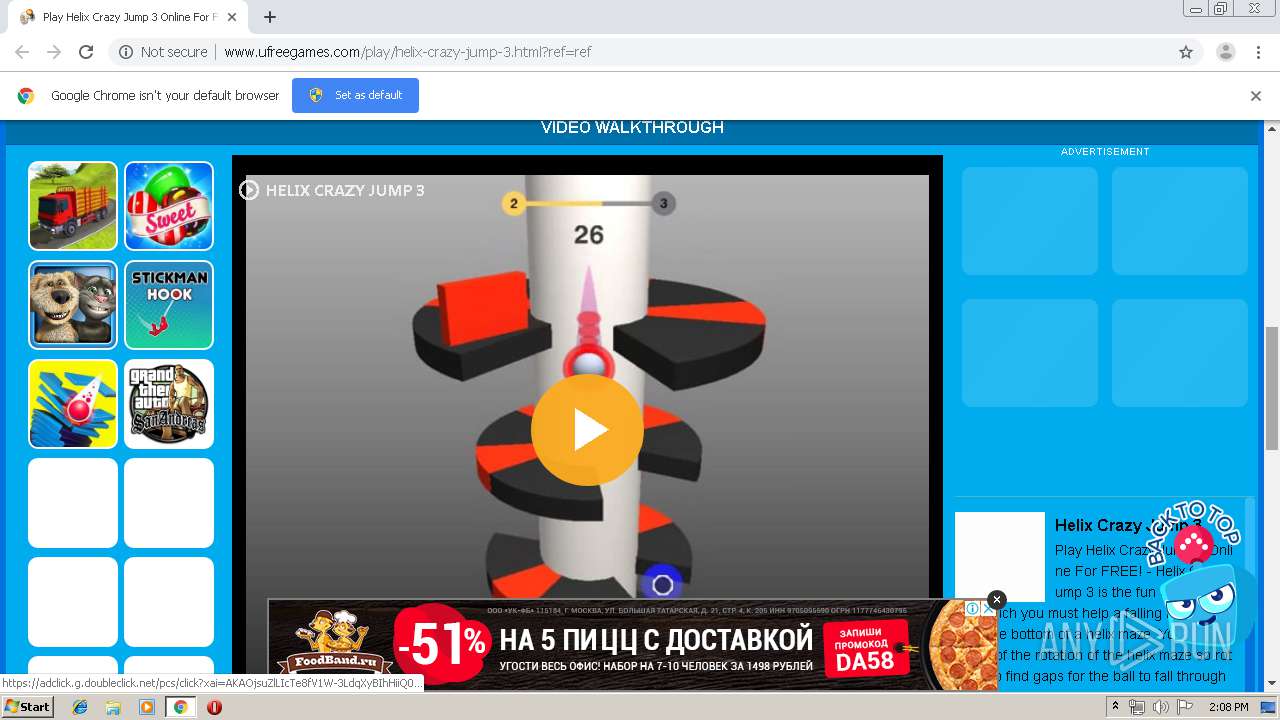
Task: Go forward in browser history
Action: coord(54,52)
